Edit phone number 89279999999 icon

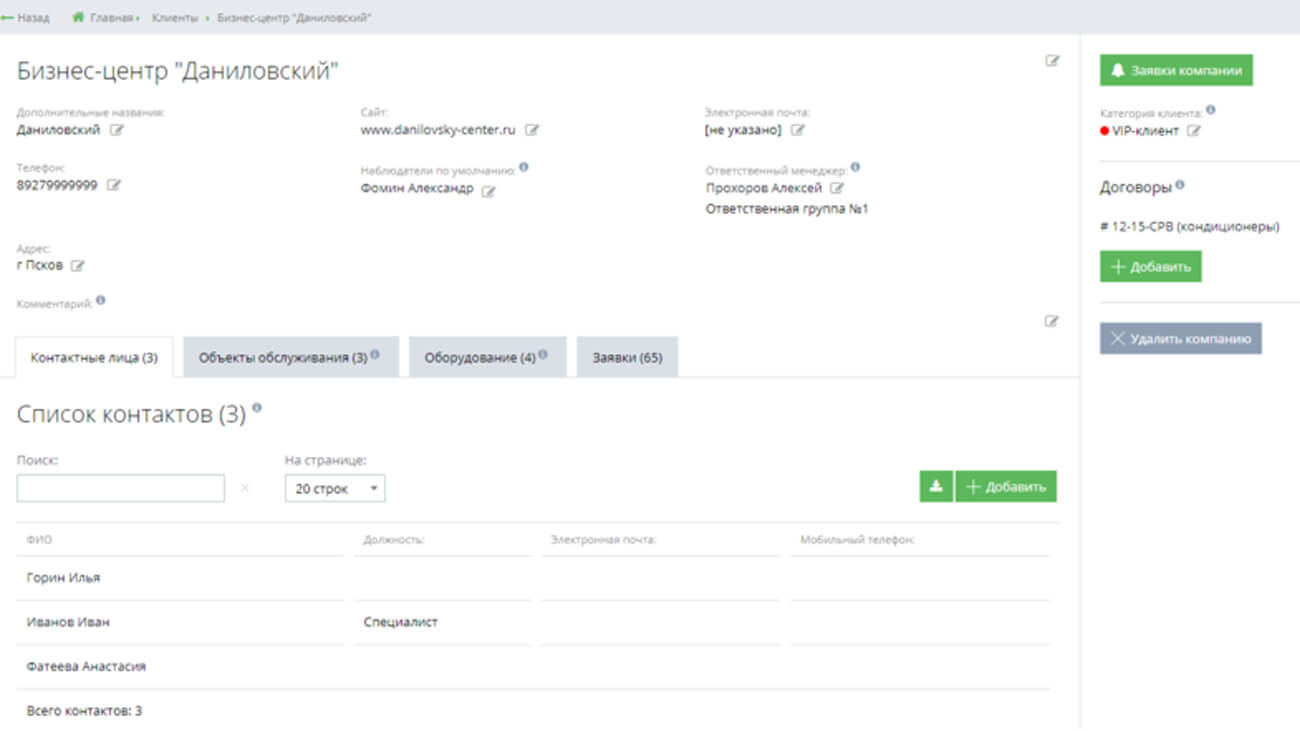pyautogui.click(x=114, y=185)
